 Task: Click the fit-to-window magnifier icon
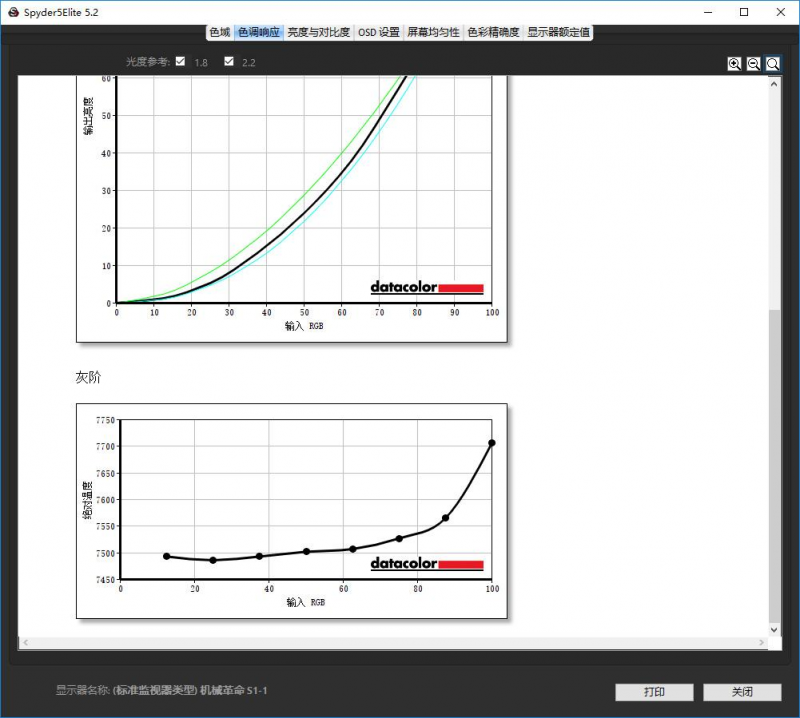[773, 63]
